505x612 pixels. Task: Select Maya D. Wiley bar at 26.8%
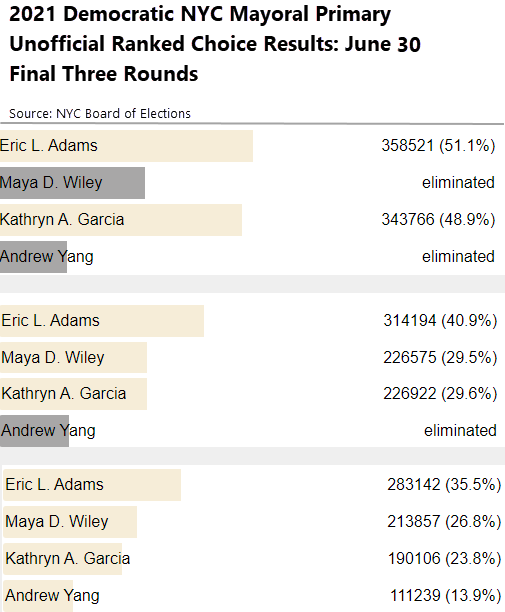coord(70,522)
